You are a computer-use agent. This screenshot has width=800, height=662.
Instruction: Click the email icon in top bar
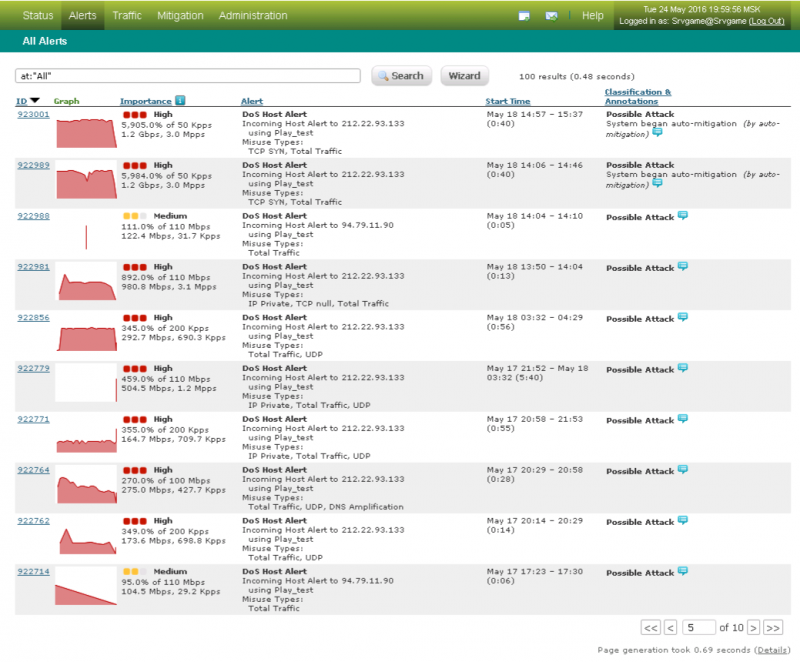click(551, 16)
